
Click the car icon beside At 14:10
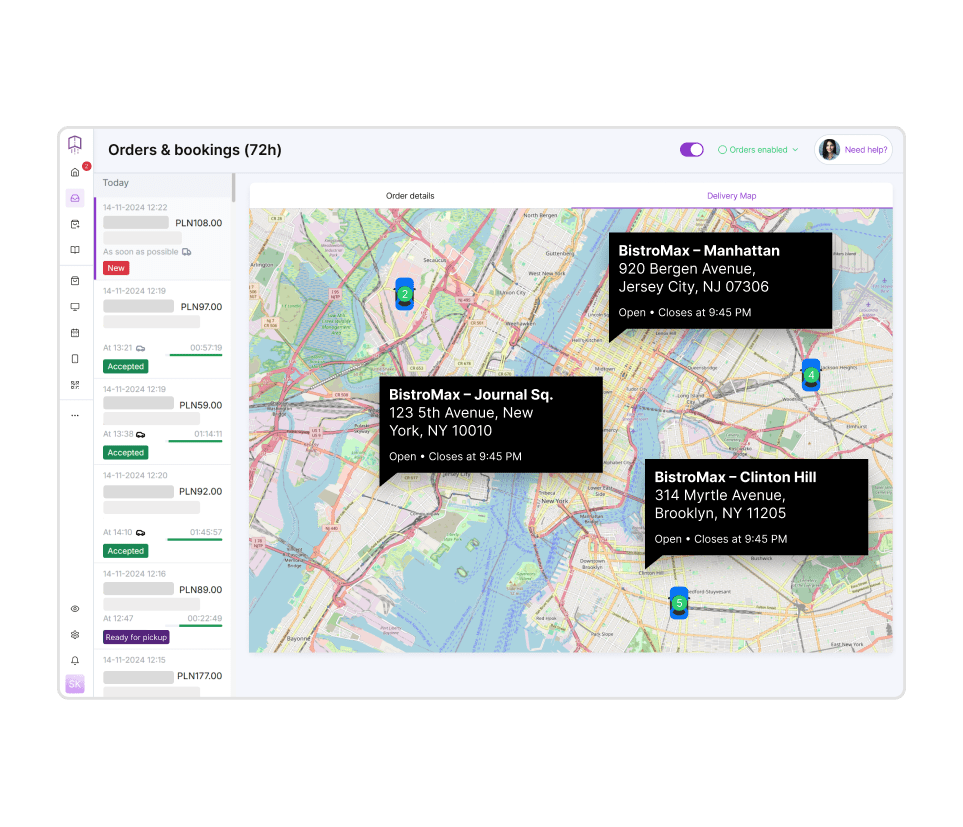141,532
